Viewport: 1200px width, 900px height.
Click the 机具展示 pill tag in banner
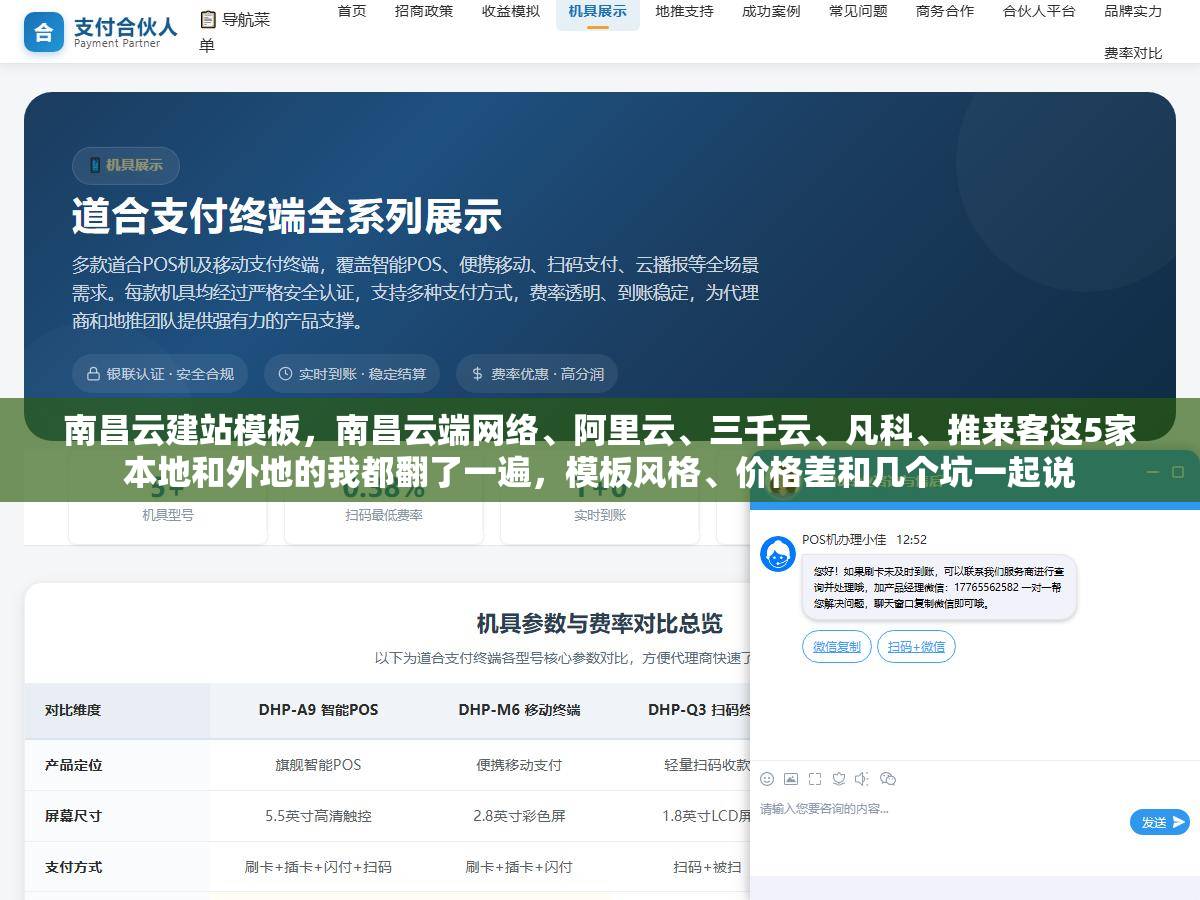pos(125,165)
